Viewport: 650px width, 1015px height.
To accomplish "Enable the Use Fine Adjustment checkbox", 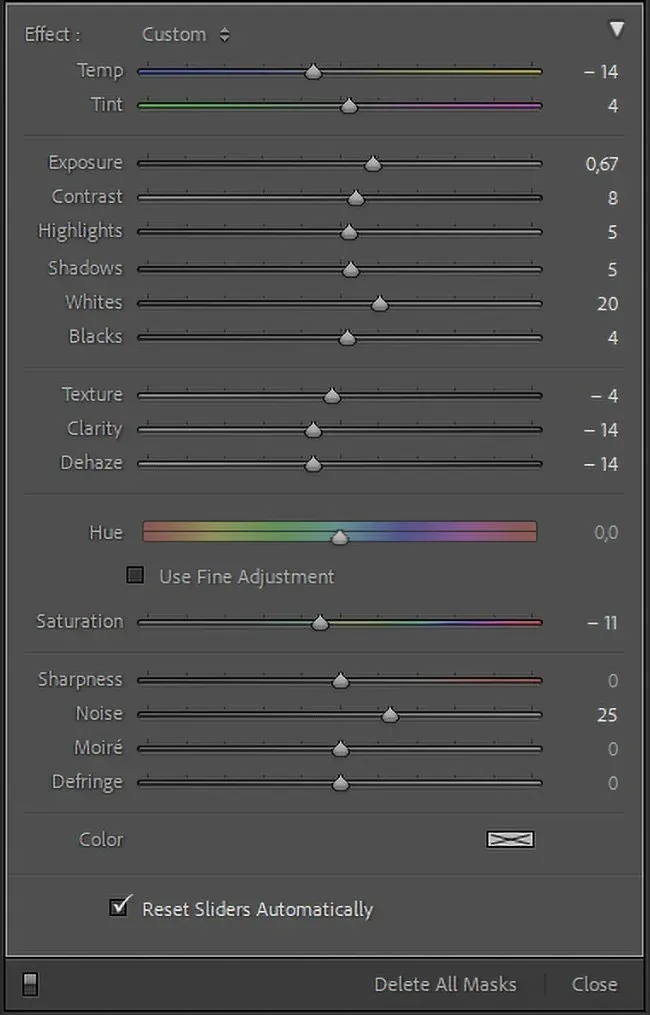I will pos(135,575).
